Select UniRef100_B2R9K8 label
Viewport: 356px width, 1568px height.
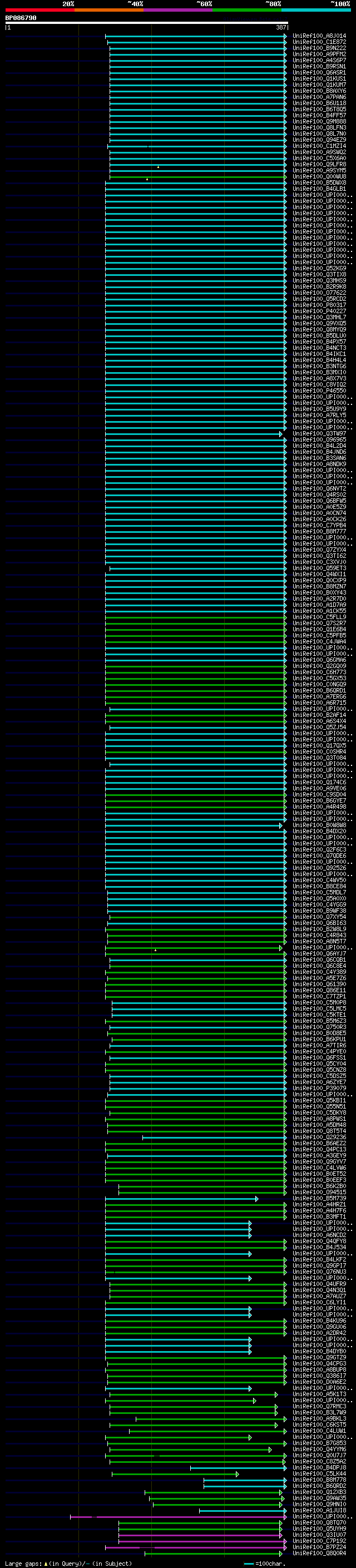(319, 286)
